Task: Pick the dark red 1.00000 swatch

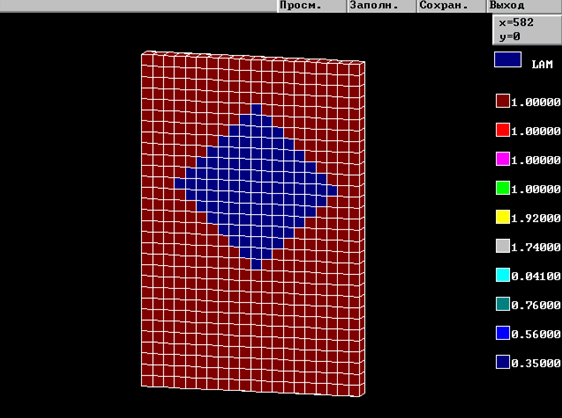Action: tap(503, 101)
